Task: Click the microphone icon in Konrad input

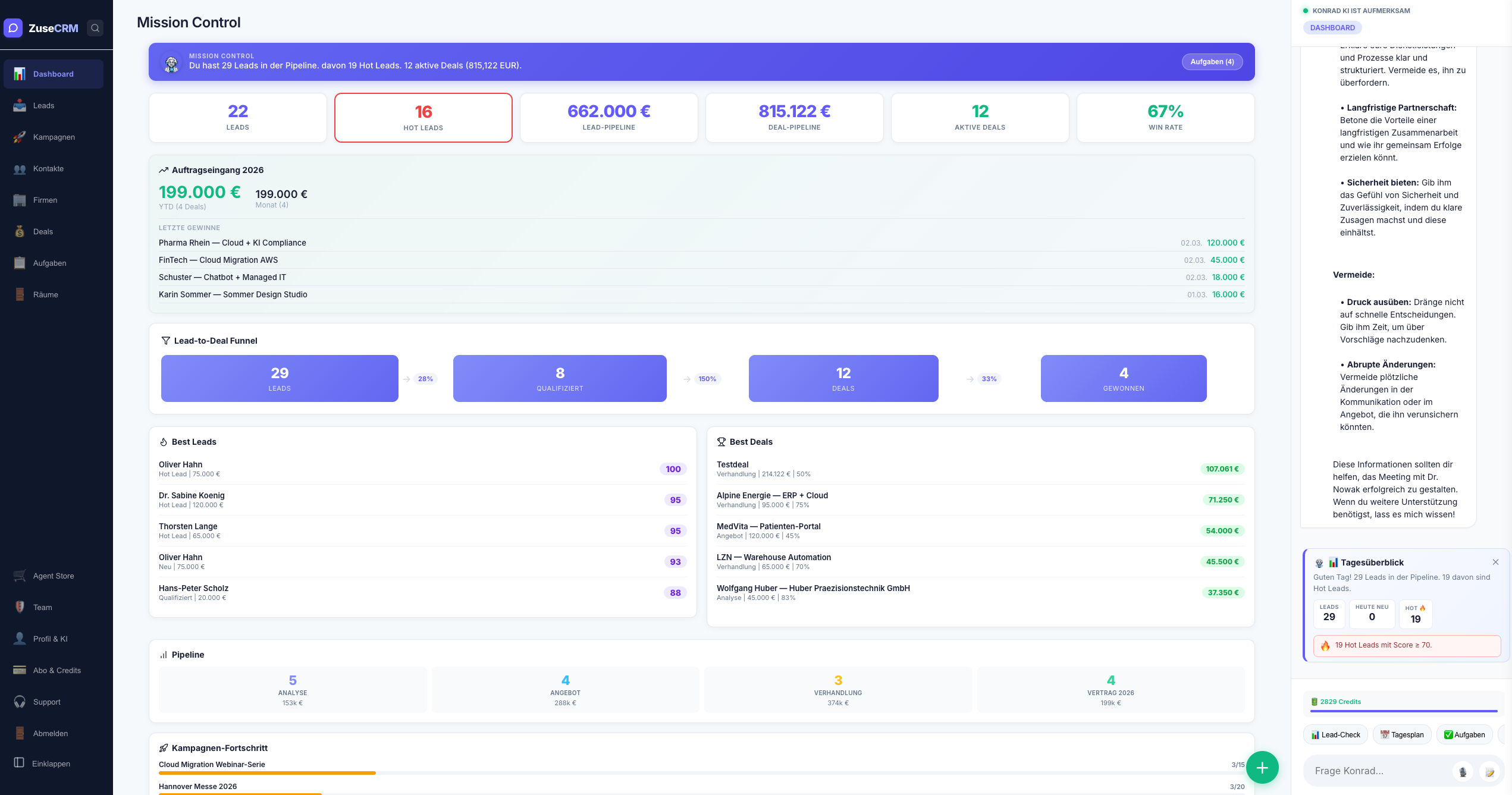Action: [1463, 772]
